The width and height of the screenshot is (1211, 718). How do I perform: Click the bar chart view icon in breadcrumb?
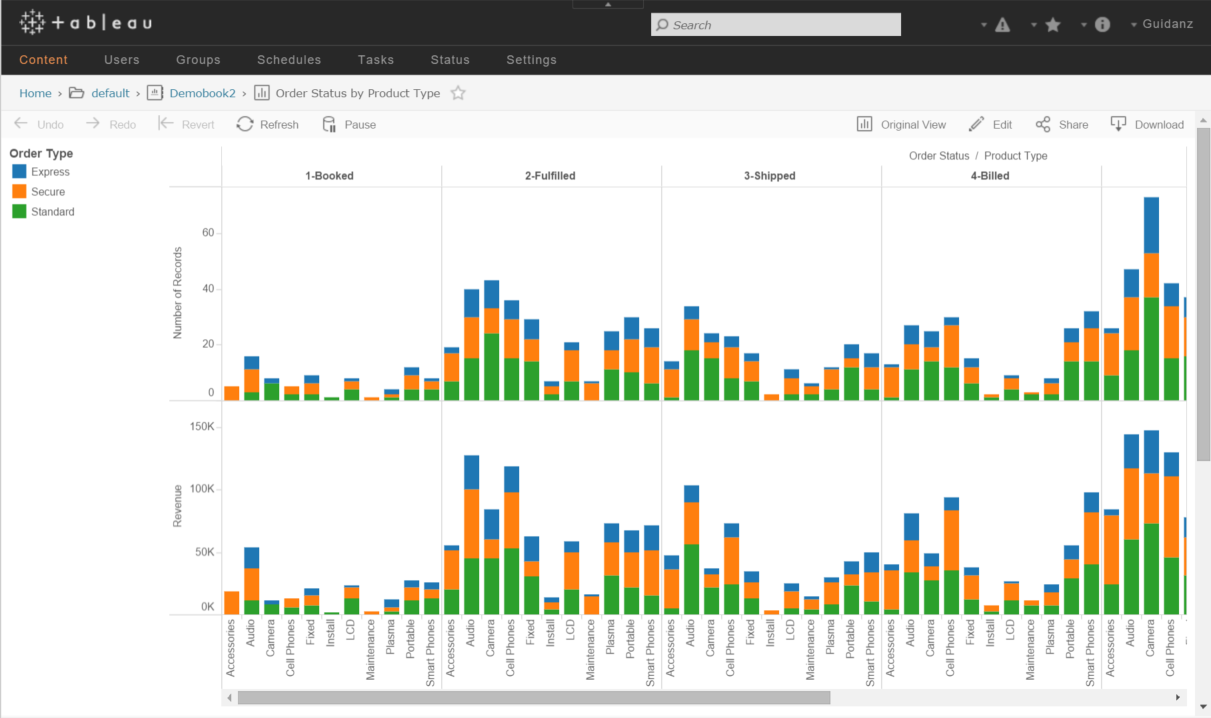pos(262,93)
